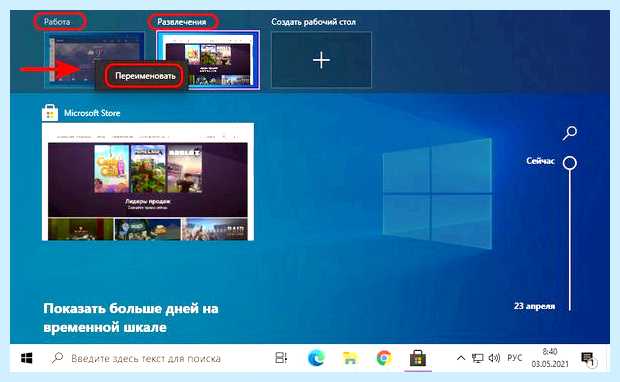
Task: Click the Windows Start button
Action: point(26,358)
